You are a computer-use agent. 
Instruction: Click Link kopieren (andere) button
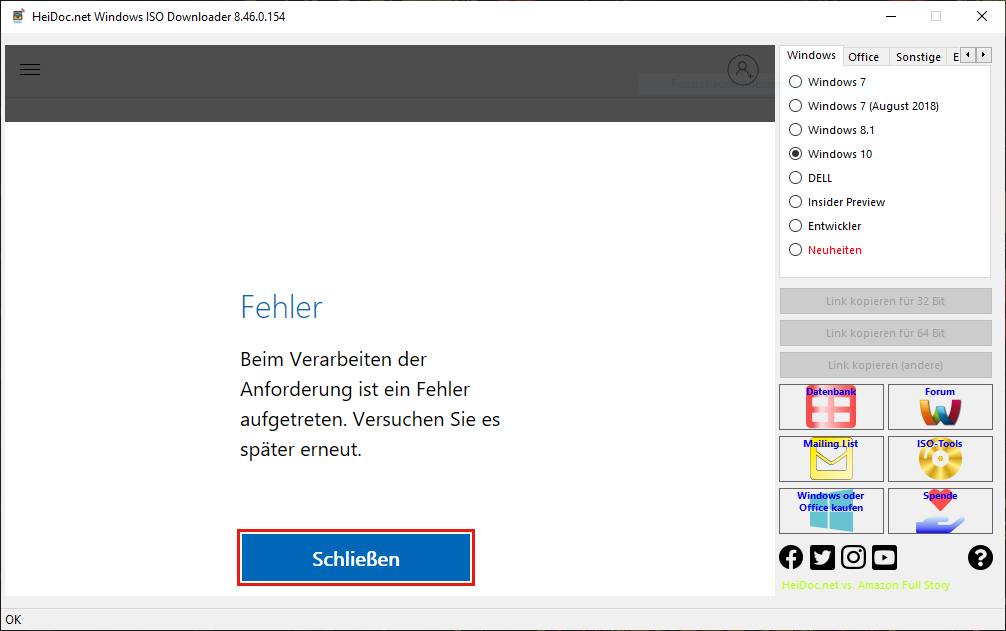pyautogui.click(x=885, y=365)
